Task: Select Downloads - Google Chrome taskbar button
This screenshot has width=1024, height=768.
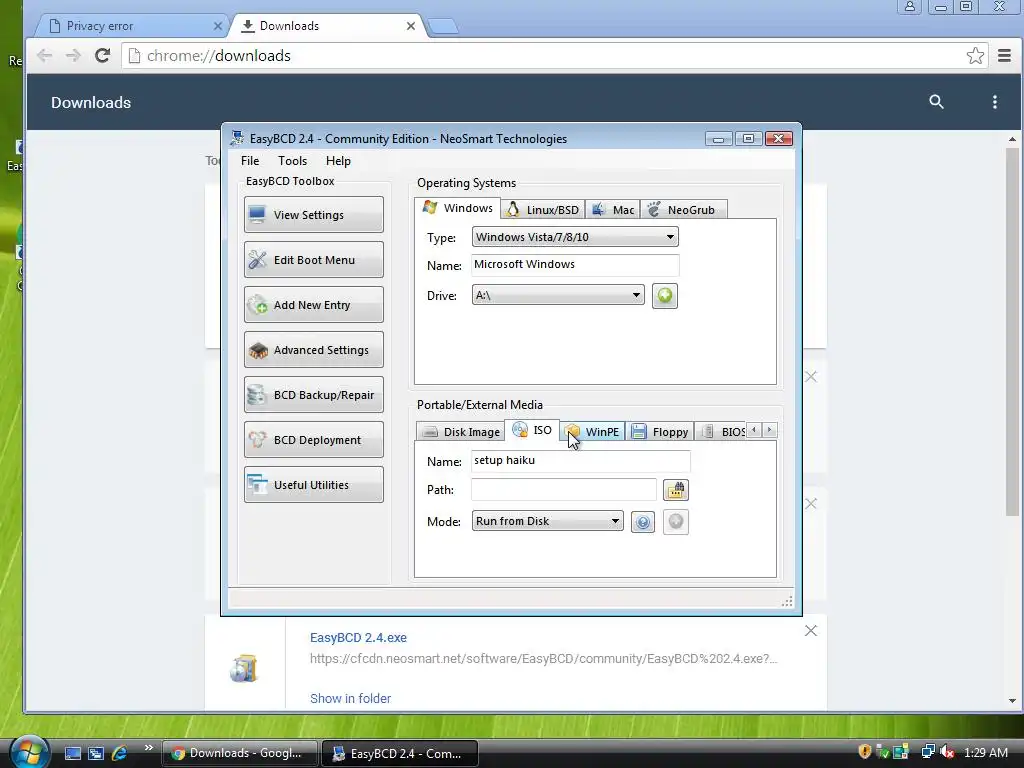Action: (240, 753)
